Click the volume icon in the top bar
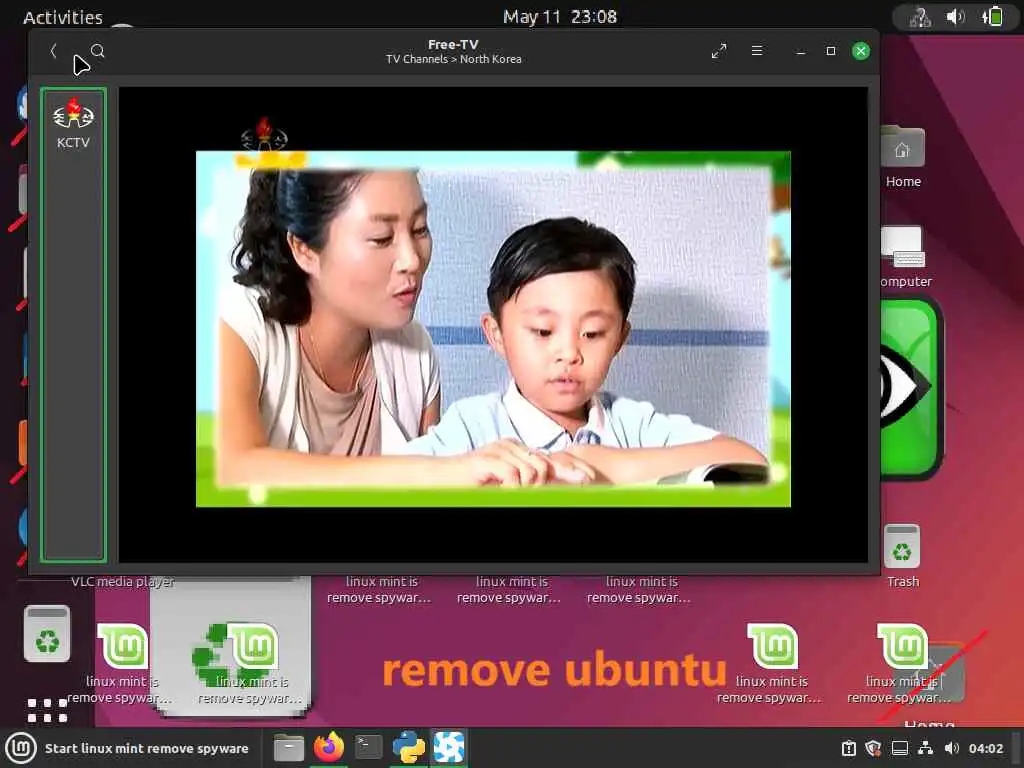 click(x=955, y=16)
